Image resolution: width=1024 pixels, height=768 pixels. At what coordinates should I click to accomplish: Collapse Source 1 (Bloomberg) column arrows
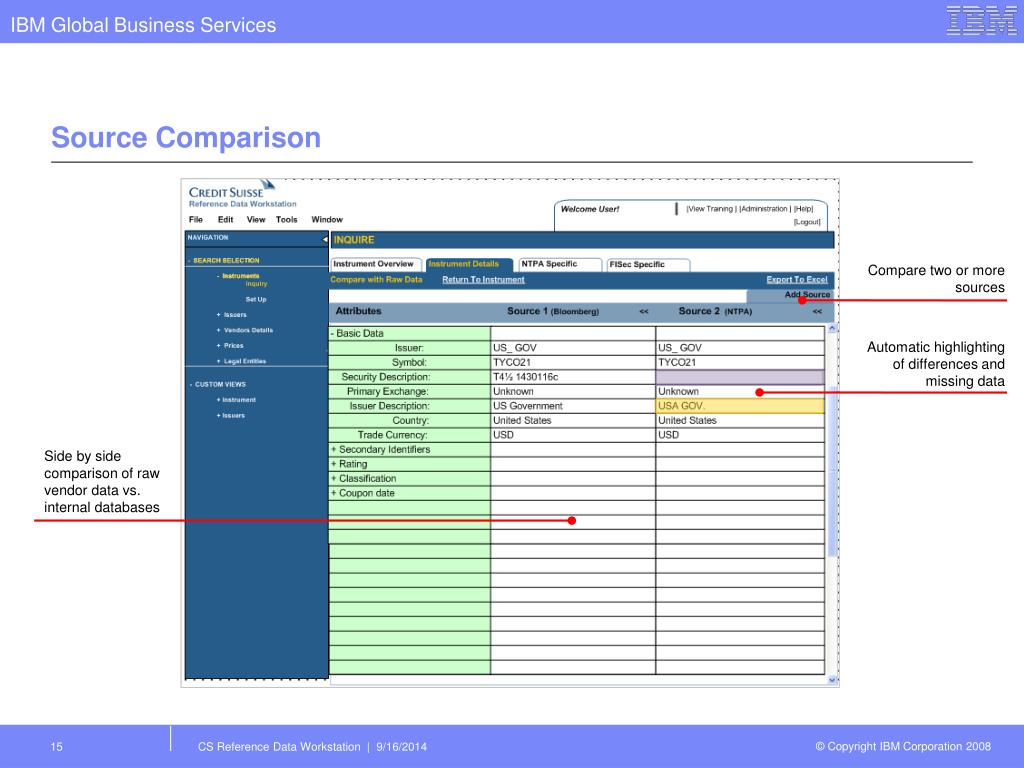coord(644,312)
